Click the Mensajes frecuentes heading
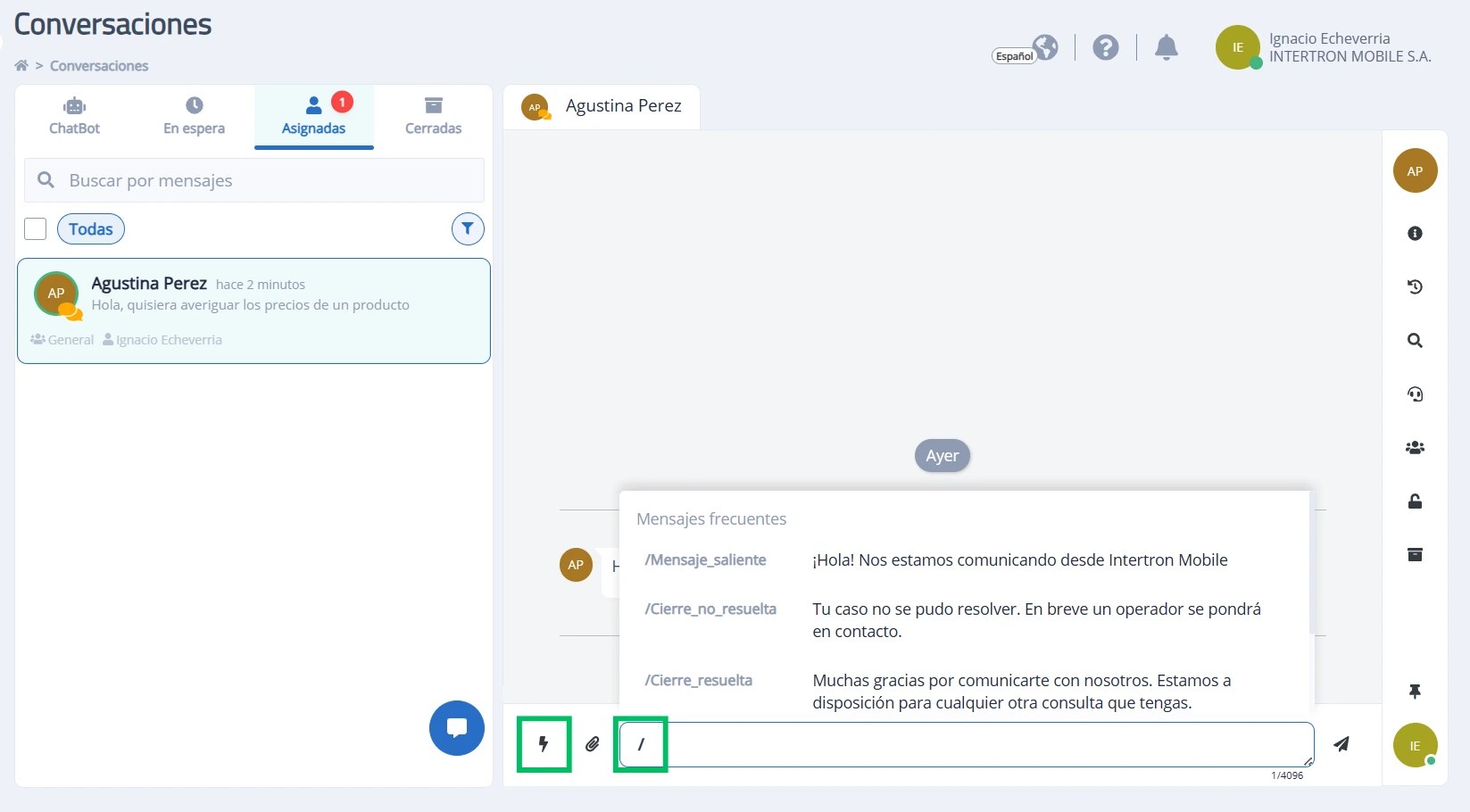 (x=711, y=519)
